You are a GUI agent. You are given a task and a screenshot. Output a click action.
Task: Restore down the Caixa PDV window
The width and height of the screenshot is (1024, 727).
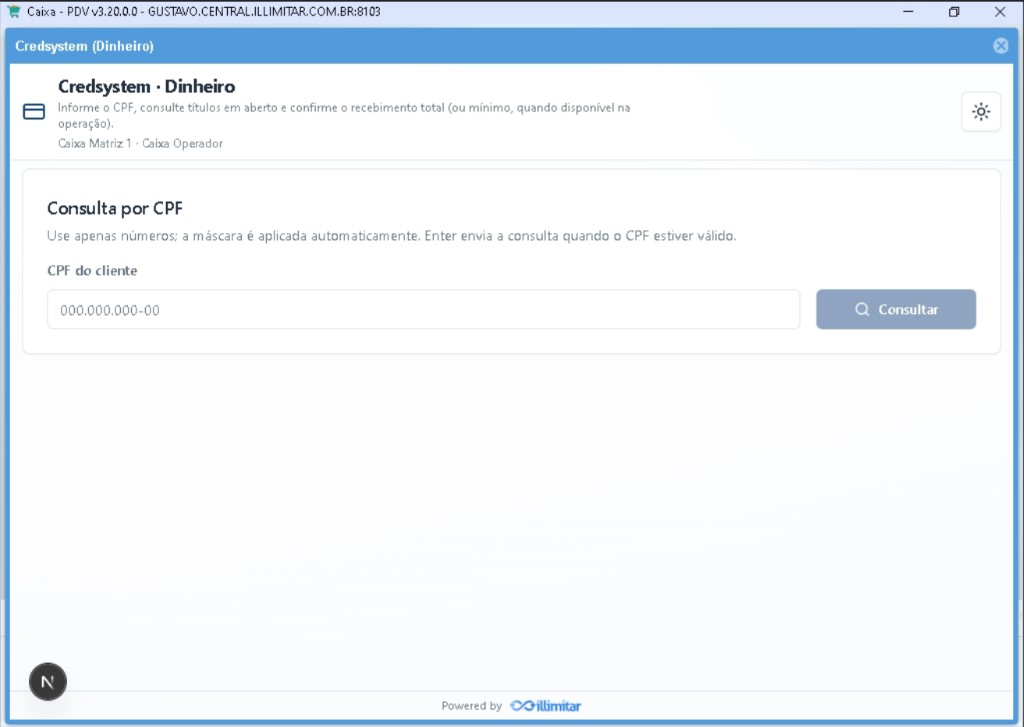click(954, 12)
